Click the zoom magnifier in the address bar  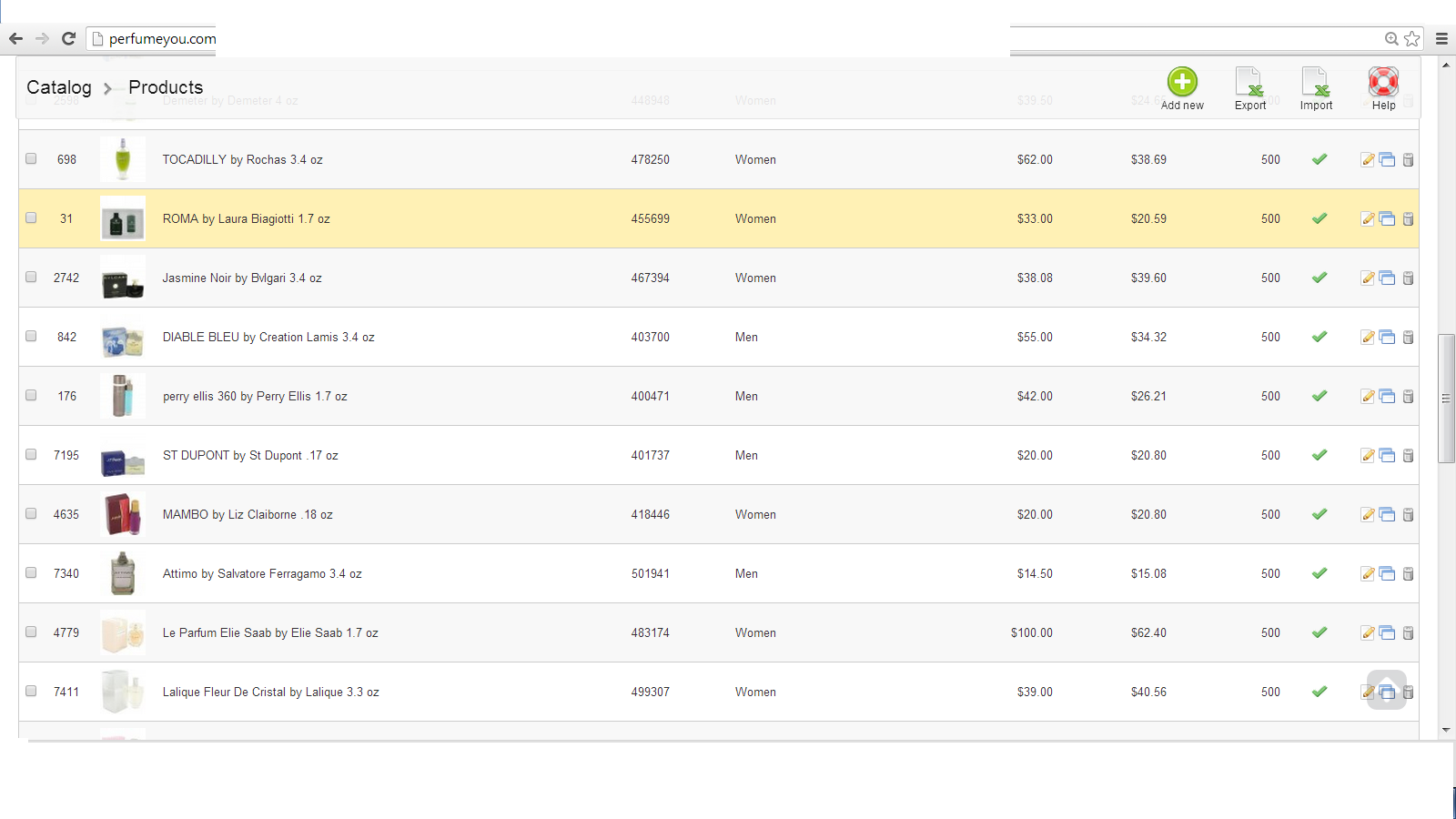tap(1391, 38)
